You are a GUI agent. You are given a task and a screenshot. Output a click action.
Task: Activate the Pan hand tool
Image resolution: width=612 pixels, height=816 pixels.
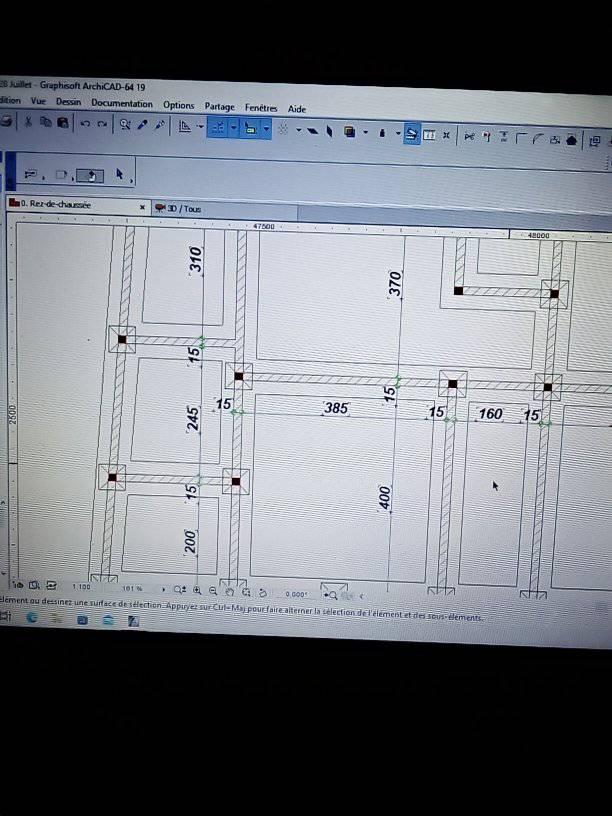[230, 592]
